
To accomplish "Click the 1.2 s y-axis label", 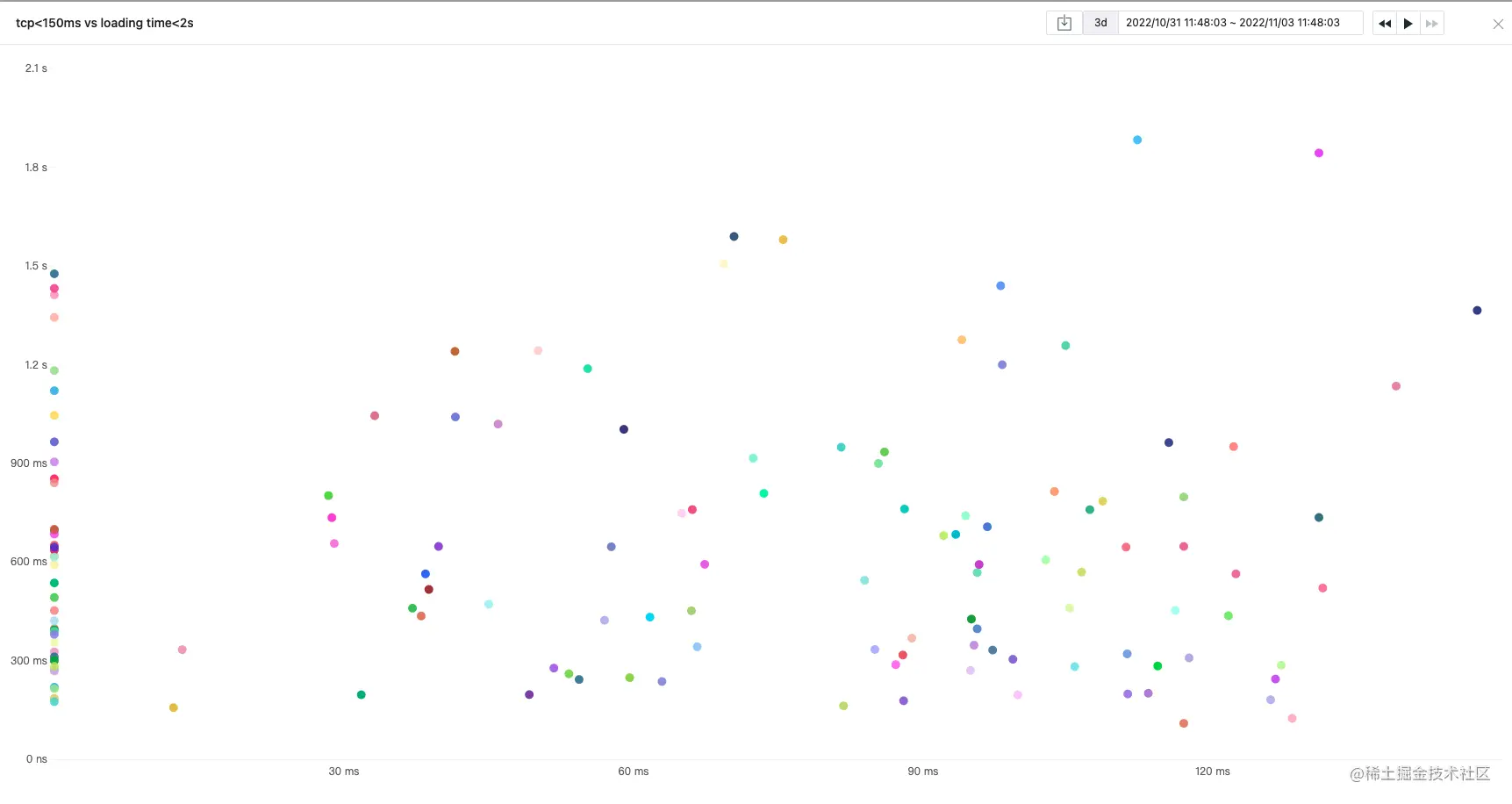I will click(x=36, y=365).
